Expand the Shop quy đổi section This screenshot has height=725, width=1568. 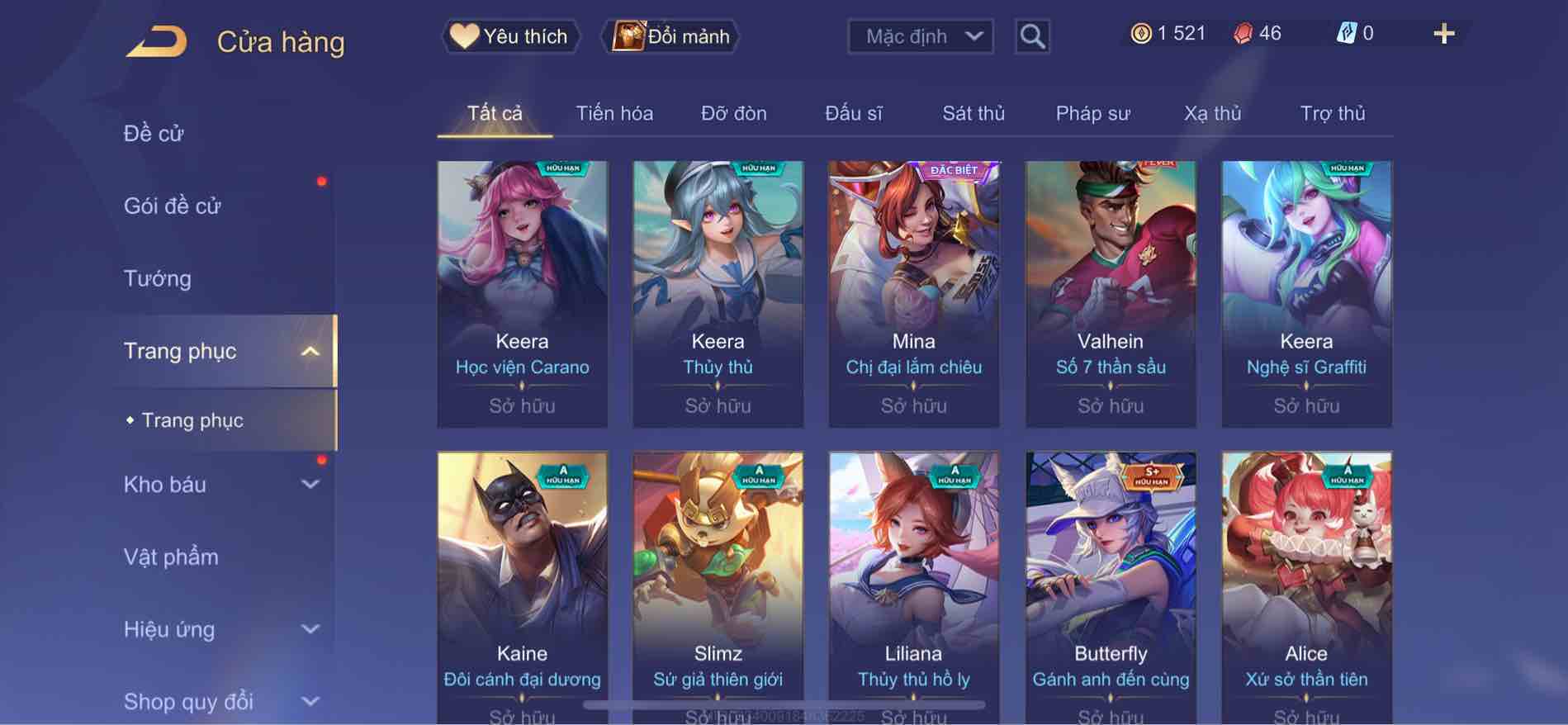click(310, 702)
